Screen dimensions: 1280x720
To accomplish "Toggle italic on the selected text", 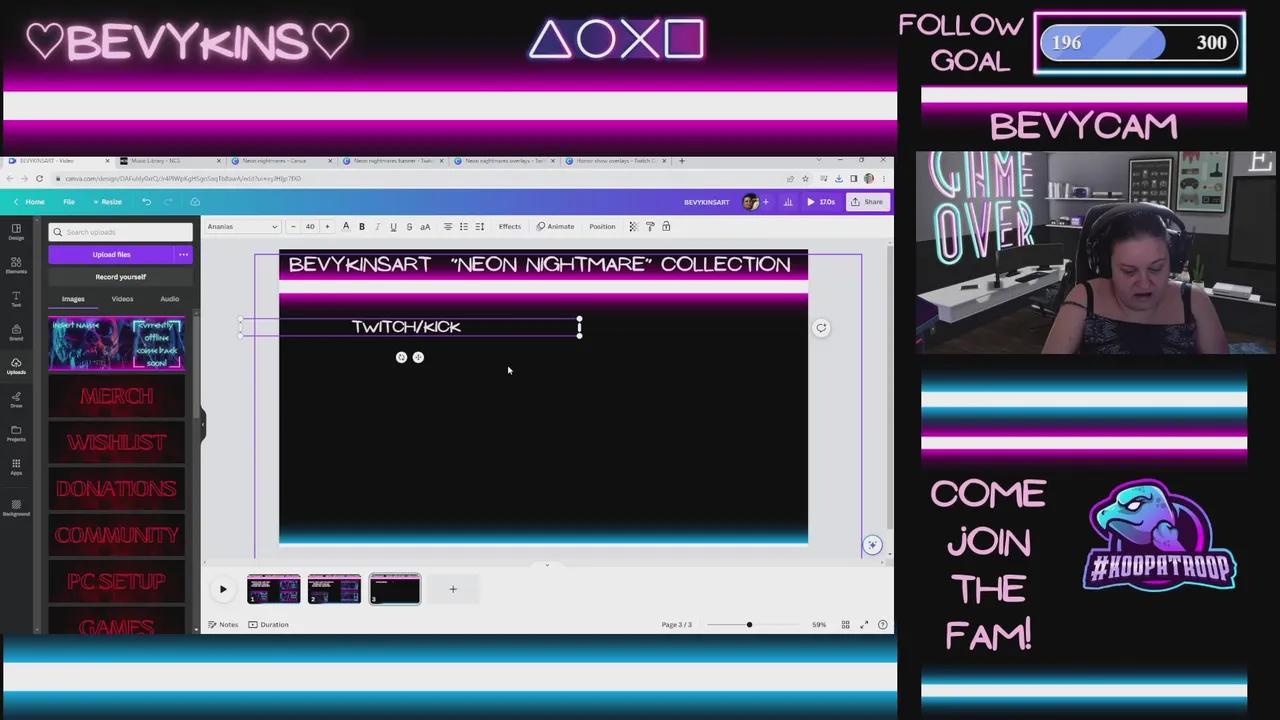I will [x=377, y=227].
